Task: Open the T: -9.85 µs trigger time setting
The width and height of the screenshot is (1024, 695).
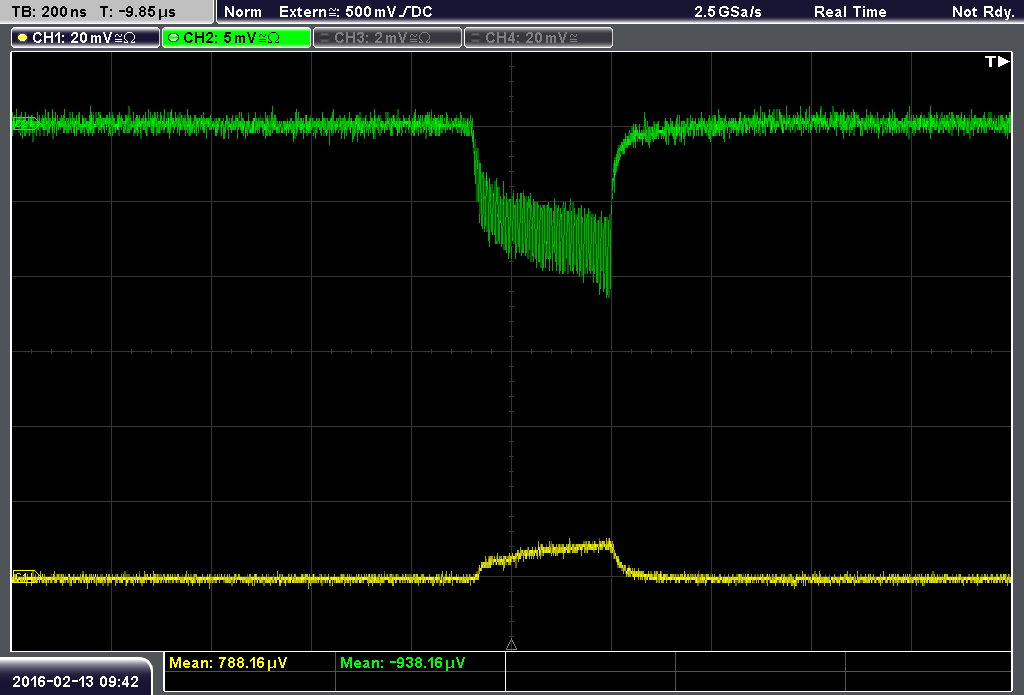Action: coord(137,12)
